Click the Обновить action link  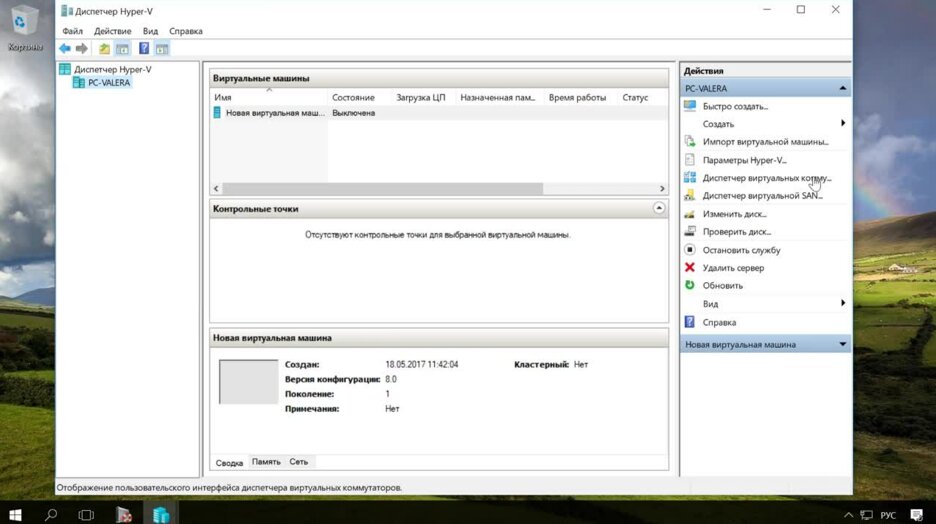(x=723, y=286)
